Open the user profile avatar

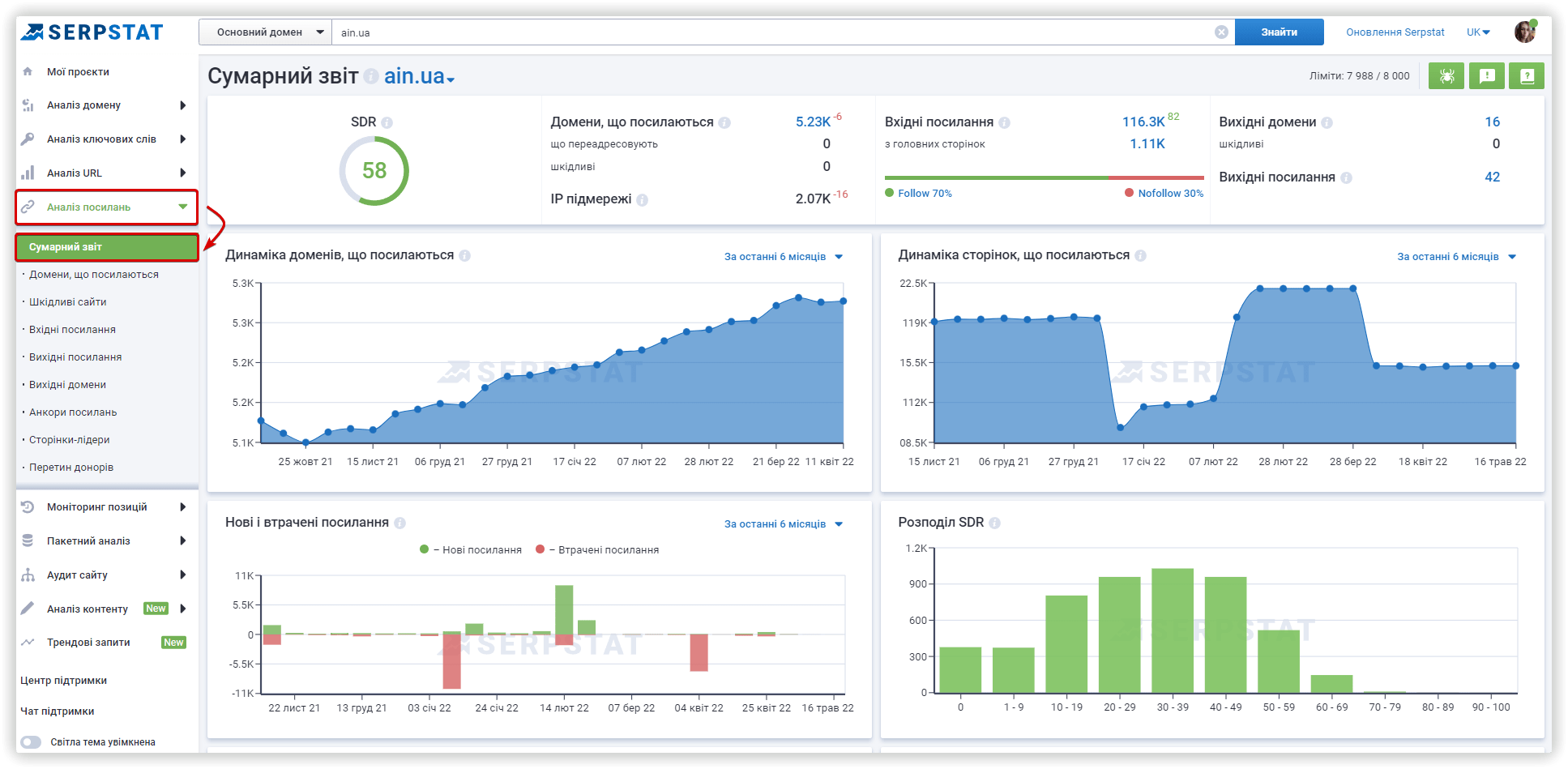click(1525, 32)
